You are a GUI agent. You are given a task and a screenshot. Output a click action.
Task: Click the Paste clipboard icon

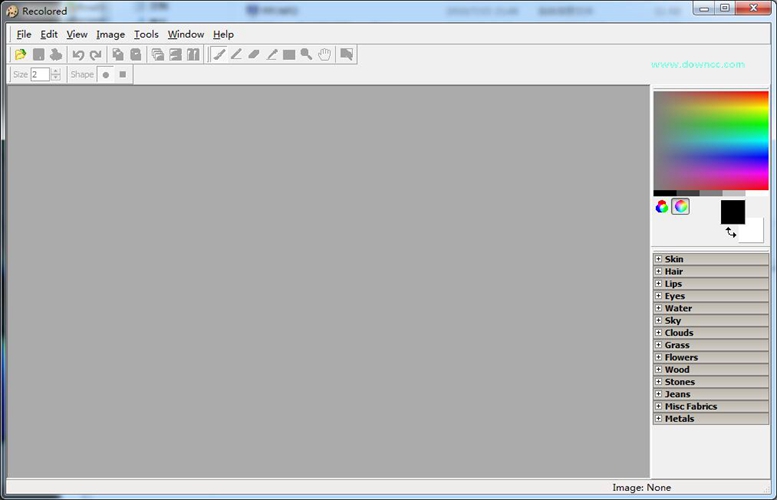pos(135,55)
